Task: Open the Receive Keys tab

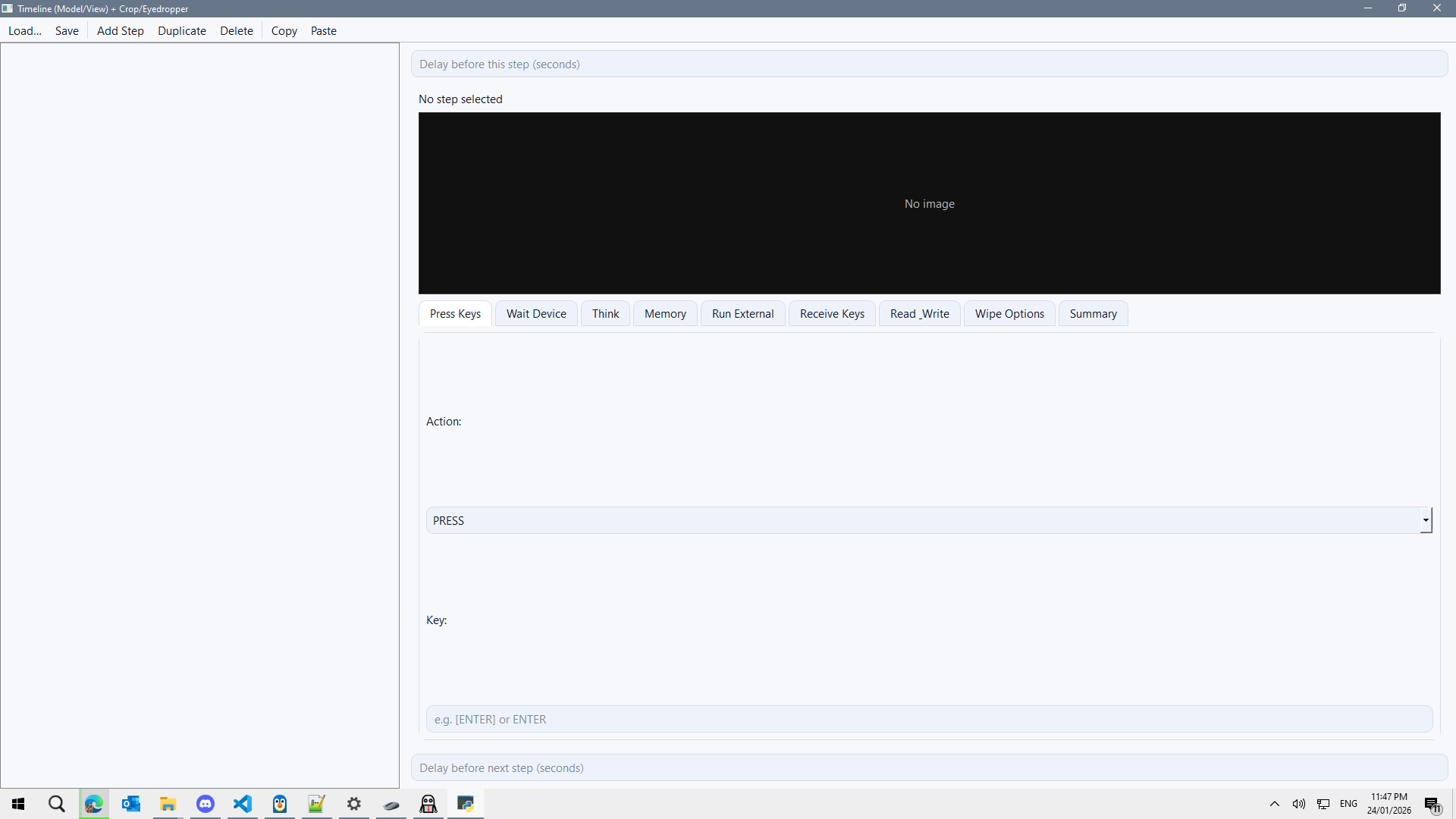Action: [x=832, y=313]
